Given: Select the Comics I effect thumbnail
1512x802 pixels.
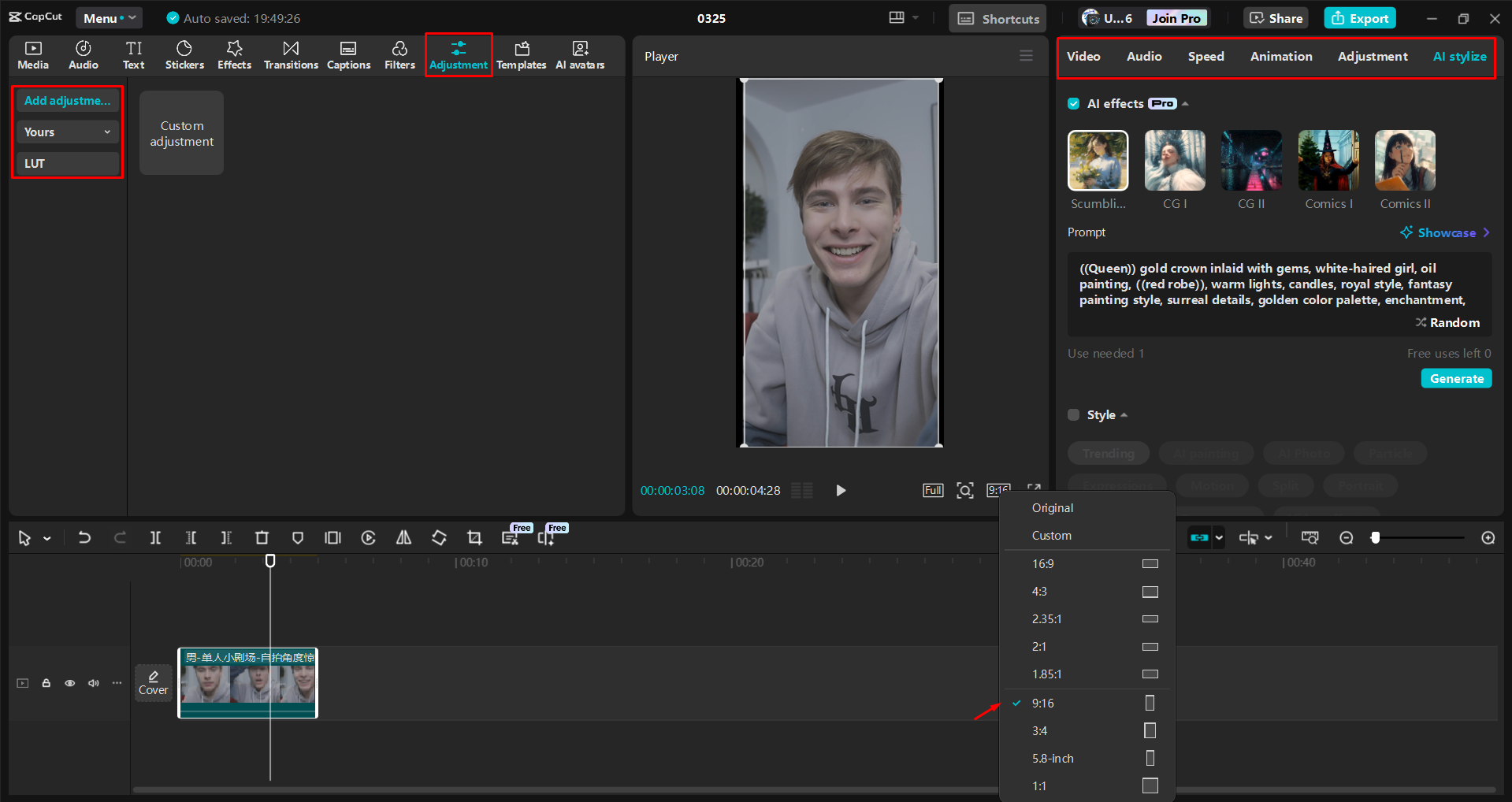Looking at the screenshot, I should 1328,160.
